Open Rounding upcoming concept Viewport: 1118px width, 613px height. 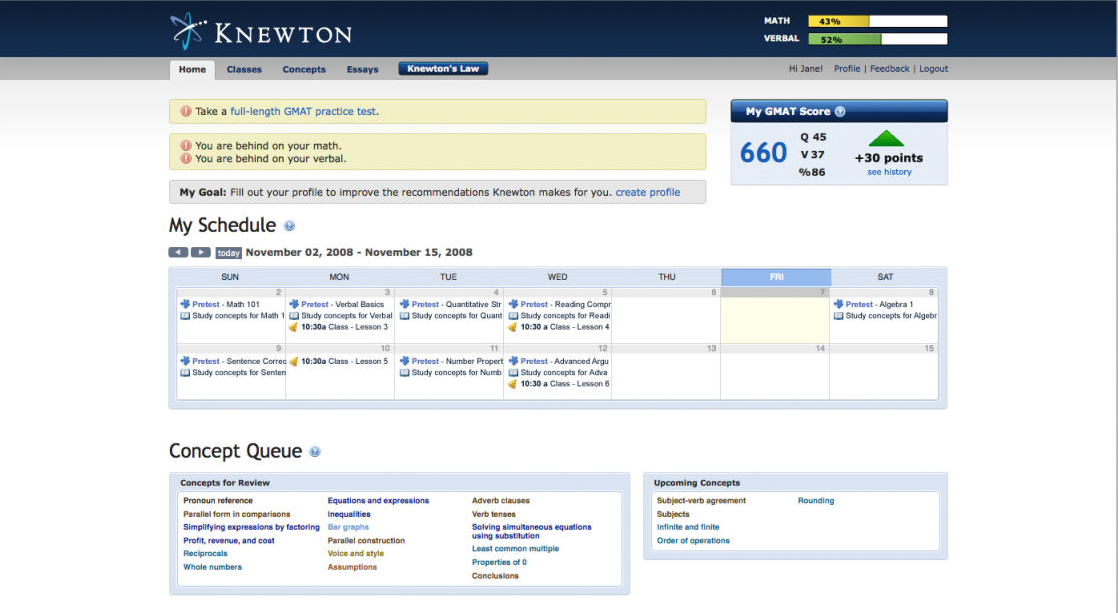[x=816, y=500]
